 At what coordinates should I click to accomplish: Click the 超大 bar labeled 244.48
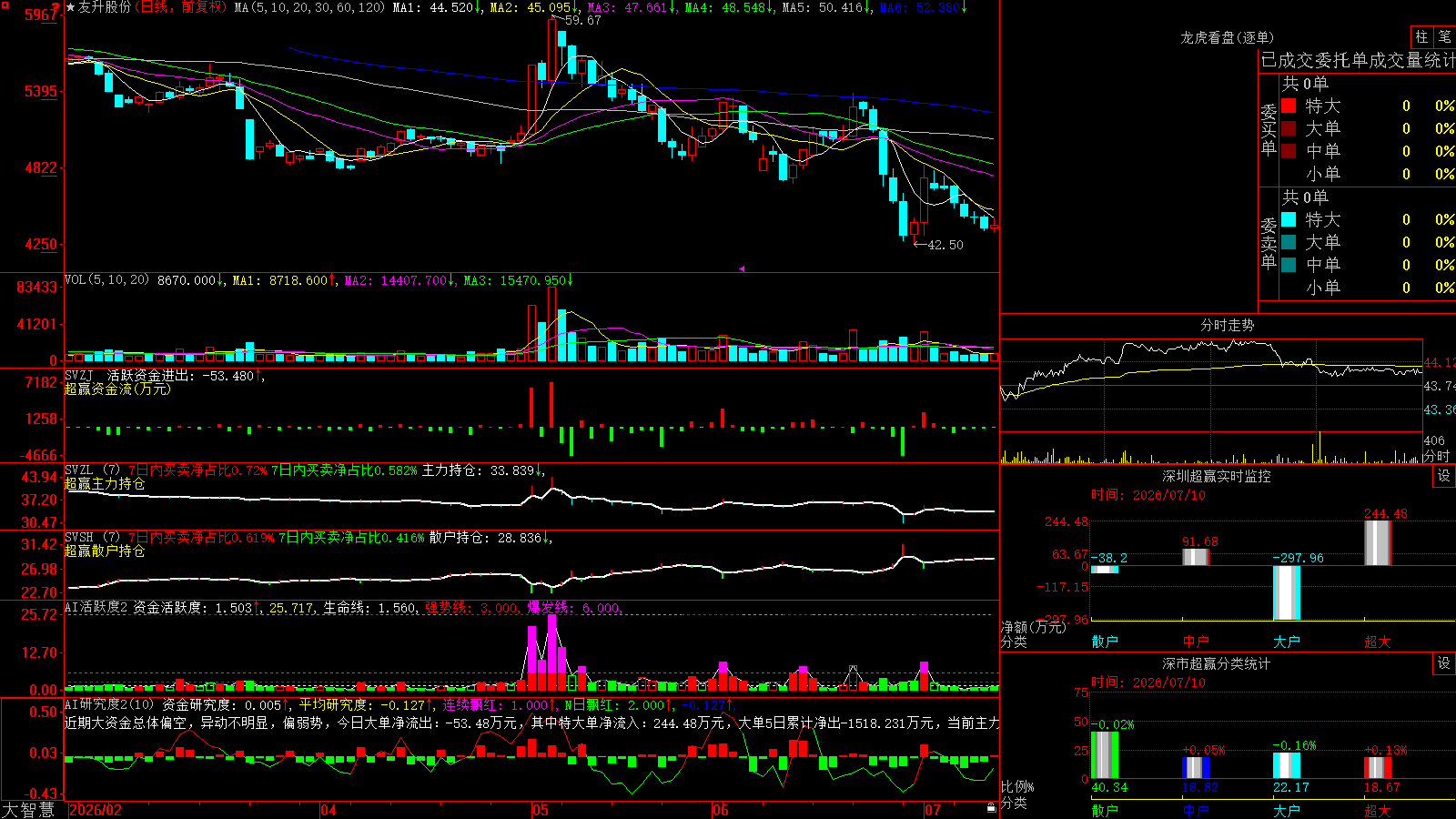click(x=1378, y=543)
